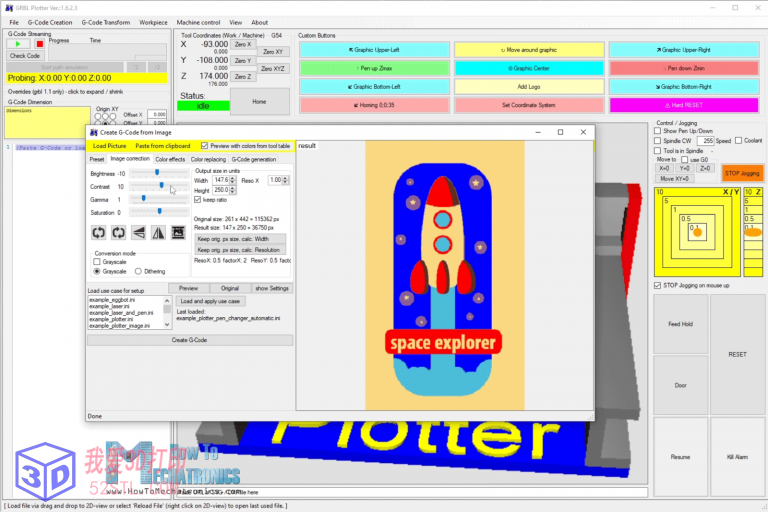Uncheck the keep ratio checkbox
The image size is (768, 512).
[197, 200]
